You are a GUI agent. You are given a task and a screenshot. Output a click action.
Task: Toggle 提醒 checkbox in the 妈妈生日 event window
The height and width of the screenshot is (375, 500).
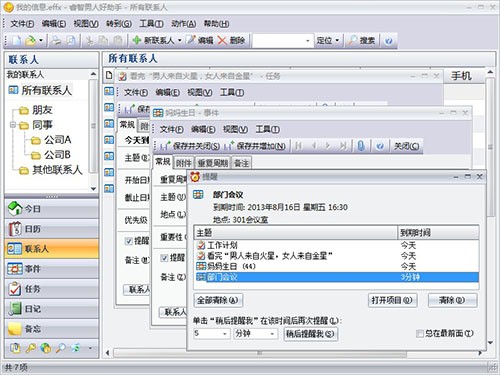pos(164,258)
